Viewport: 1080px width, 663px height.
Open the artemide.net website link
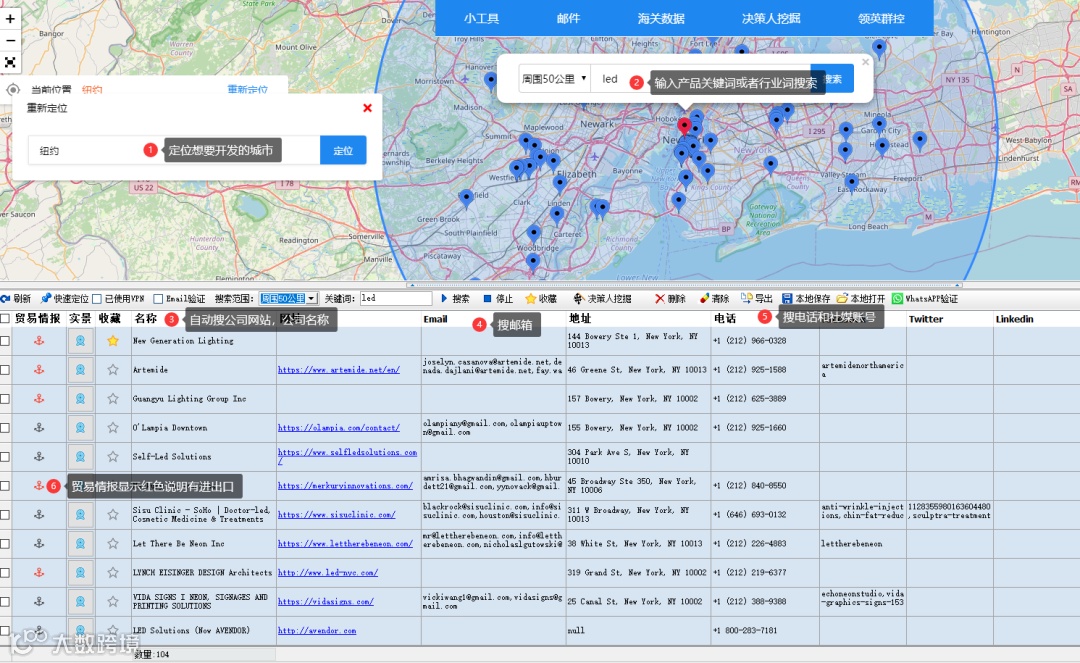[x=339, y=370]
